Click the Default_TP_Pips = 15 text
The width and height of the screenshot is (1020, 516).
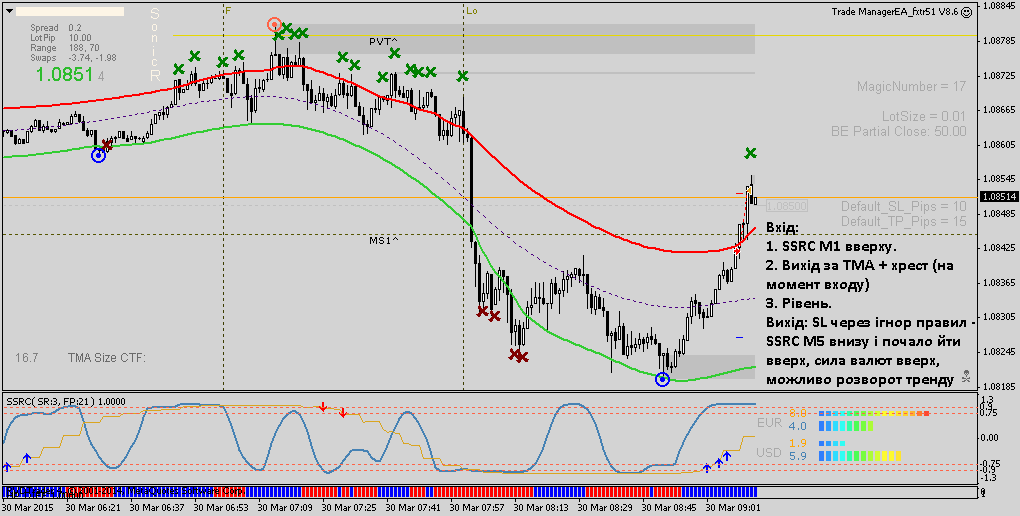[x=904, y=221]
